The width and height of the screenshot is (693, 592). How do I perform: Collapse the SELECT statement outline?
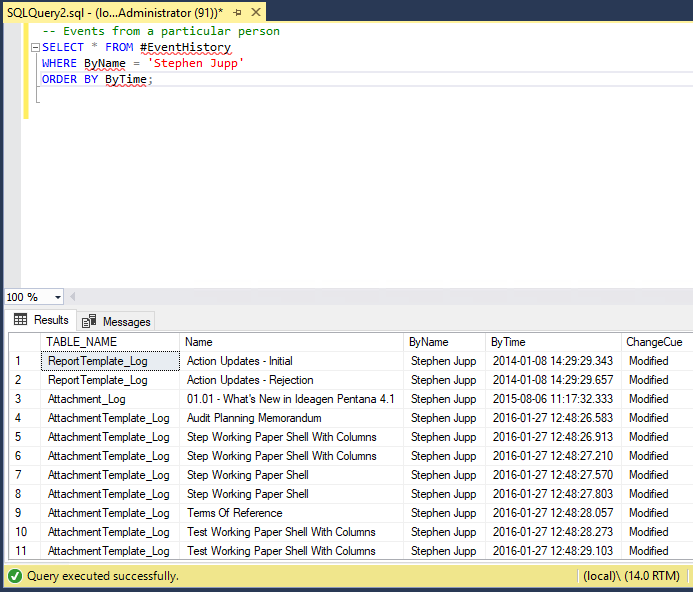coord(35,47)
